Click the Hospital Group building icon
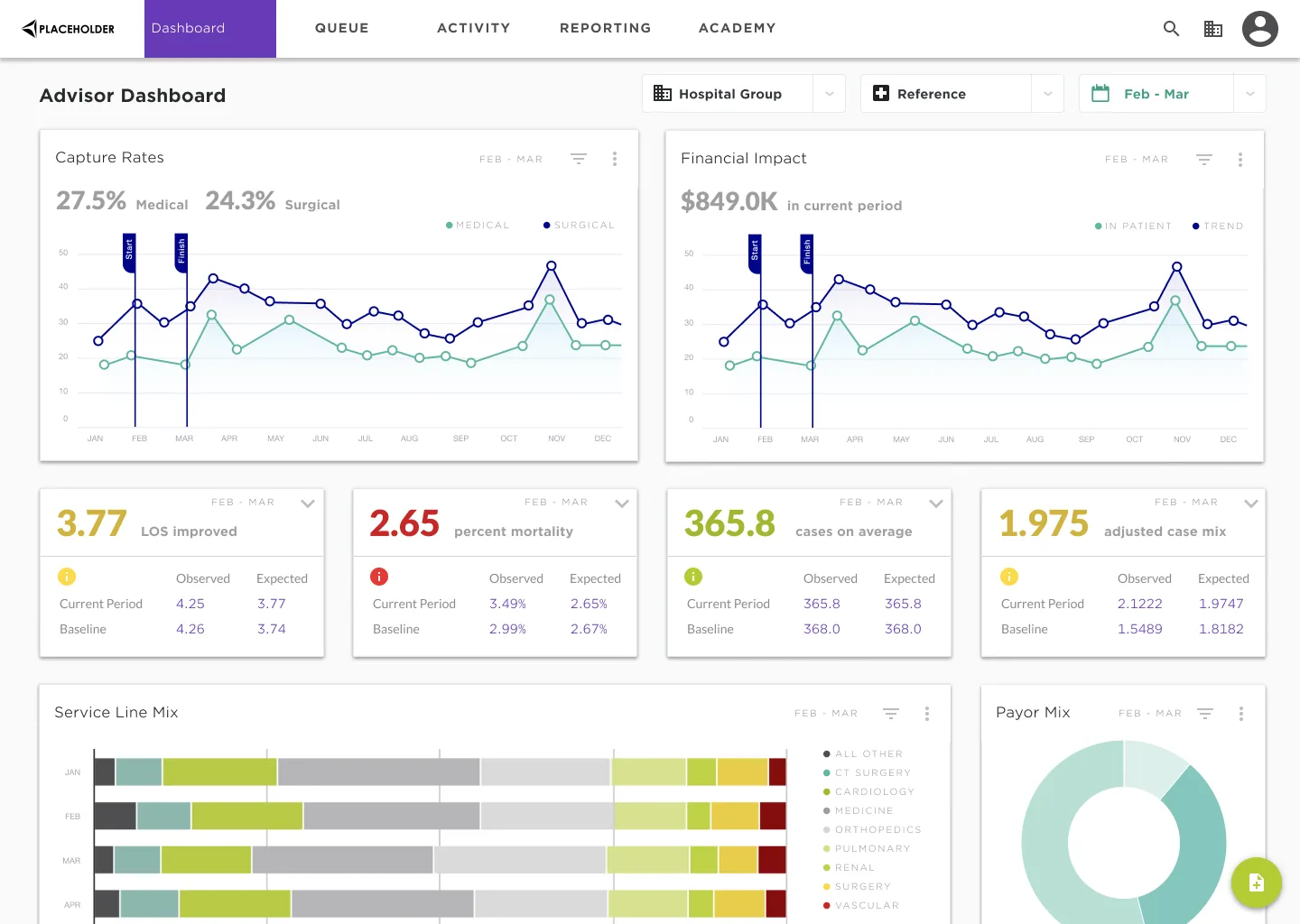 (x=663, y=93)
